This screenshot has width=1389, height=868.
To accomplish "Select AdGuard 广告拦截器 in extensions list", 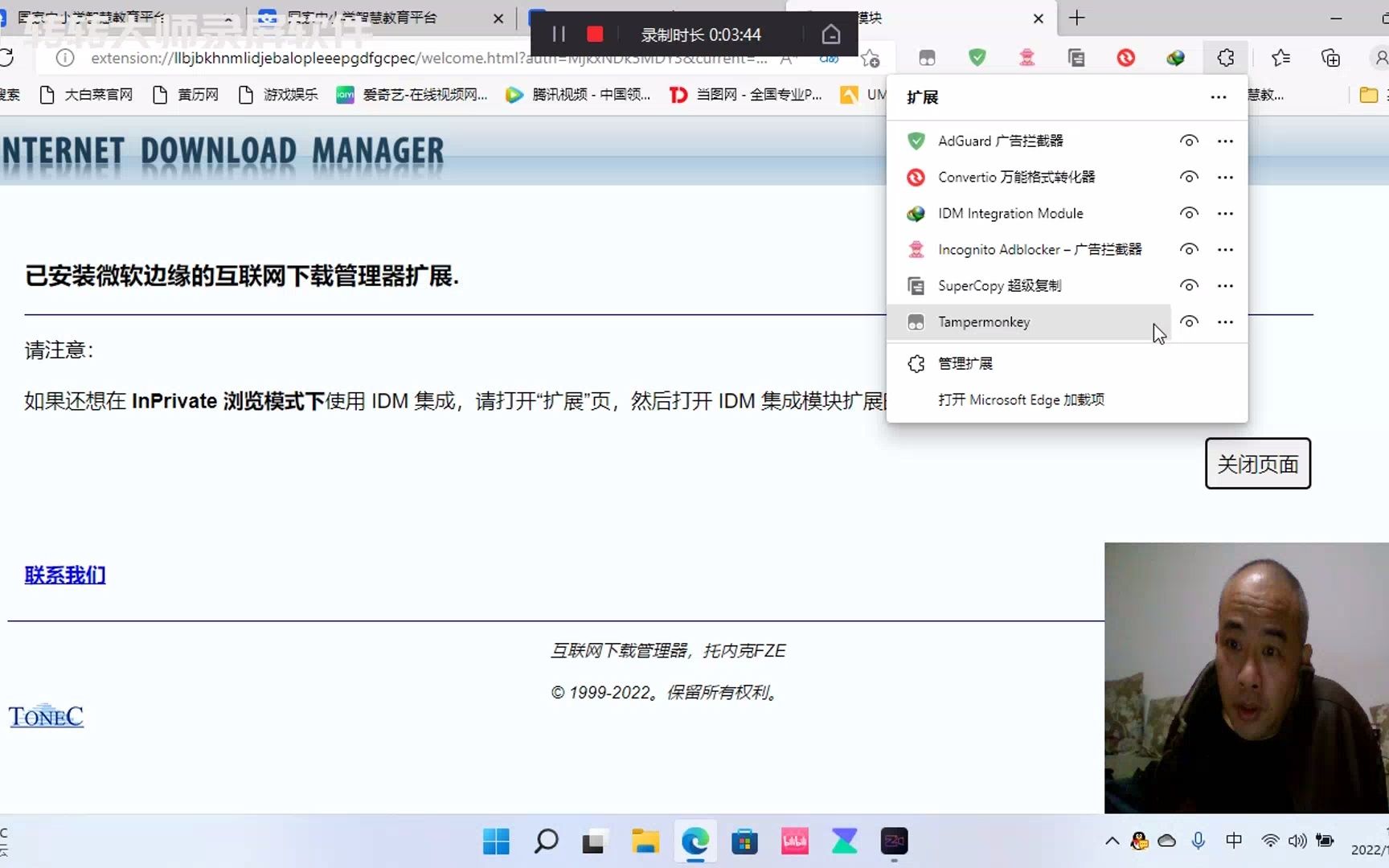I will (x=1029, y=141).
